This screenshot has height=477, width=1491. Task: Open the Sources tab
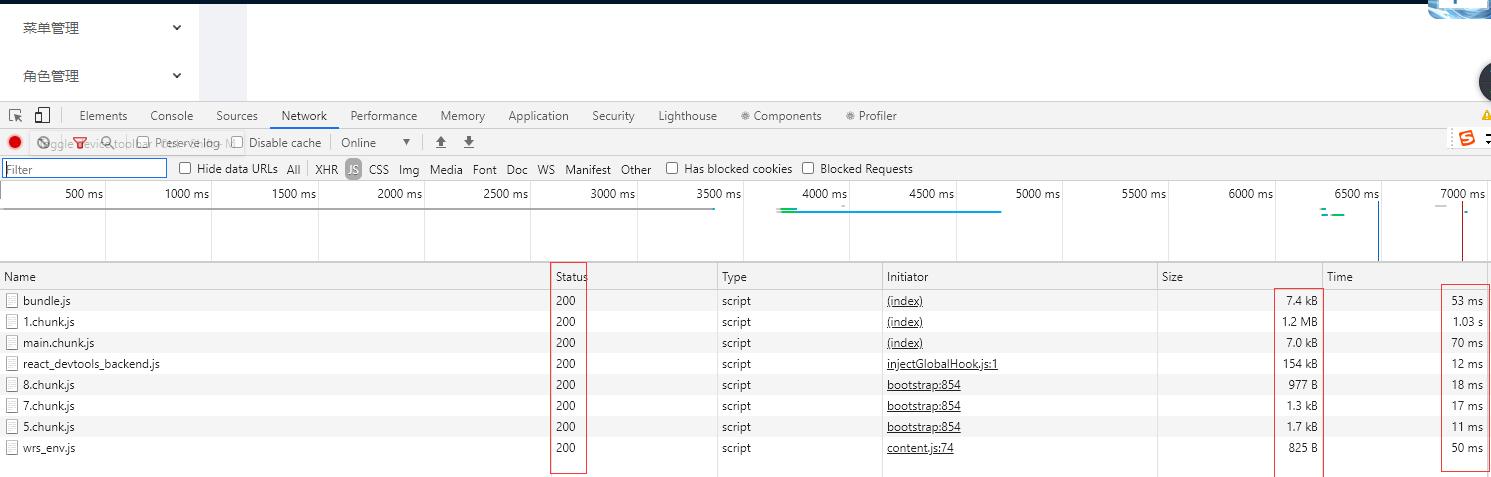(237, 116)
